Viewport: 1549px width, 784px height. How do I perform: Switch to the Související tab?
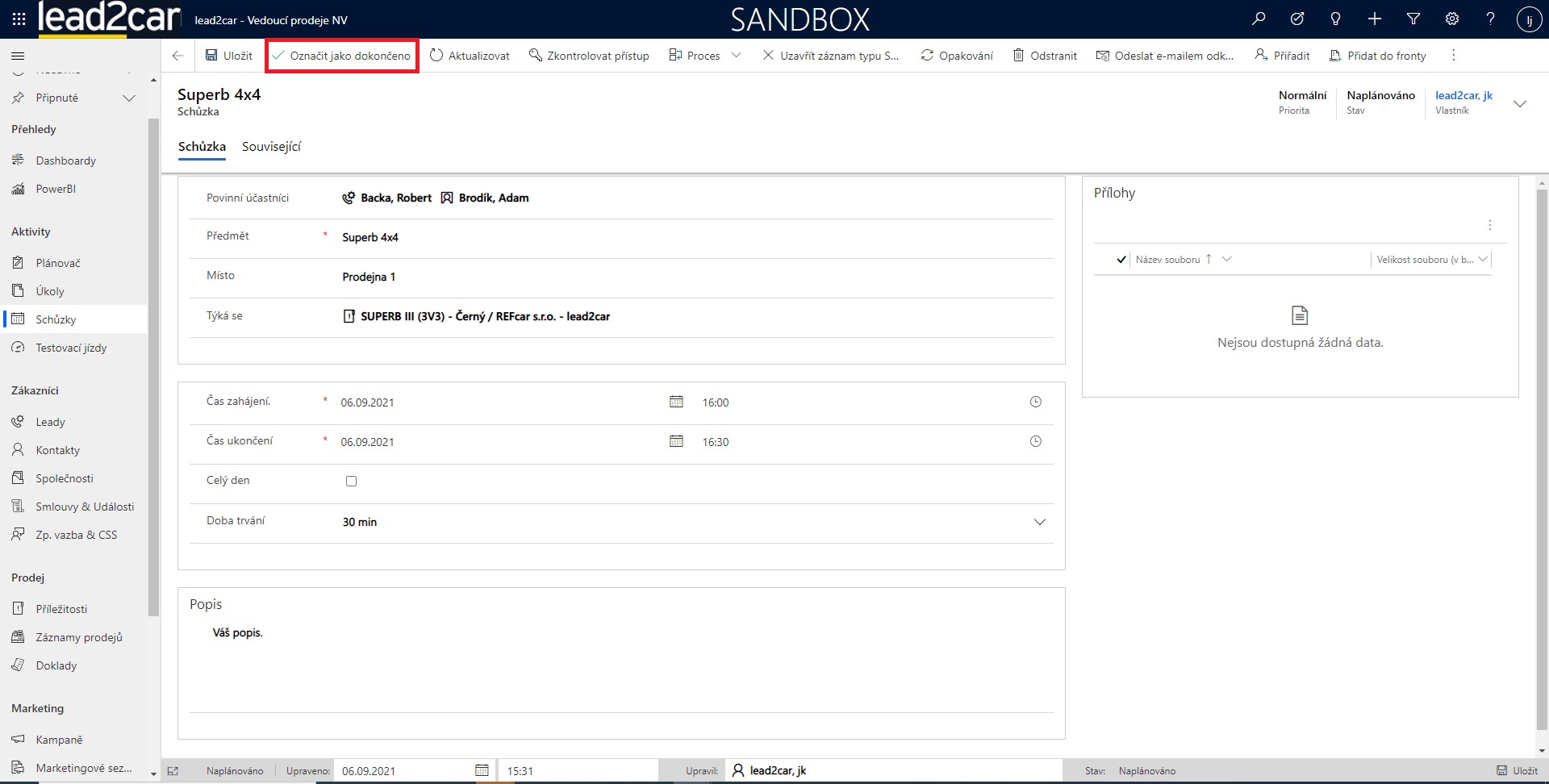tap(271, 147)
